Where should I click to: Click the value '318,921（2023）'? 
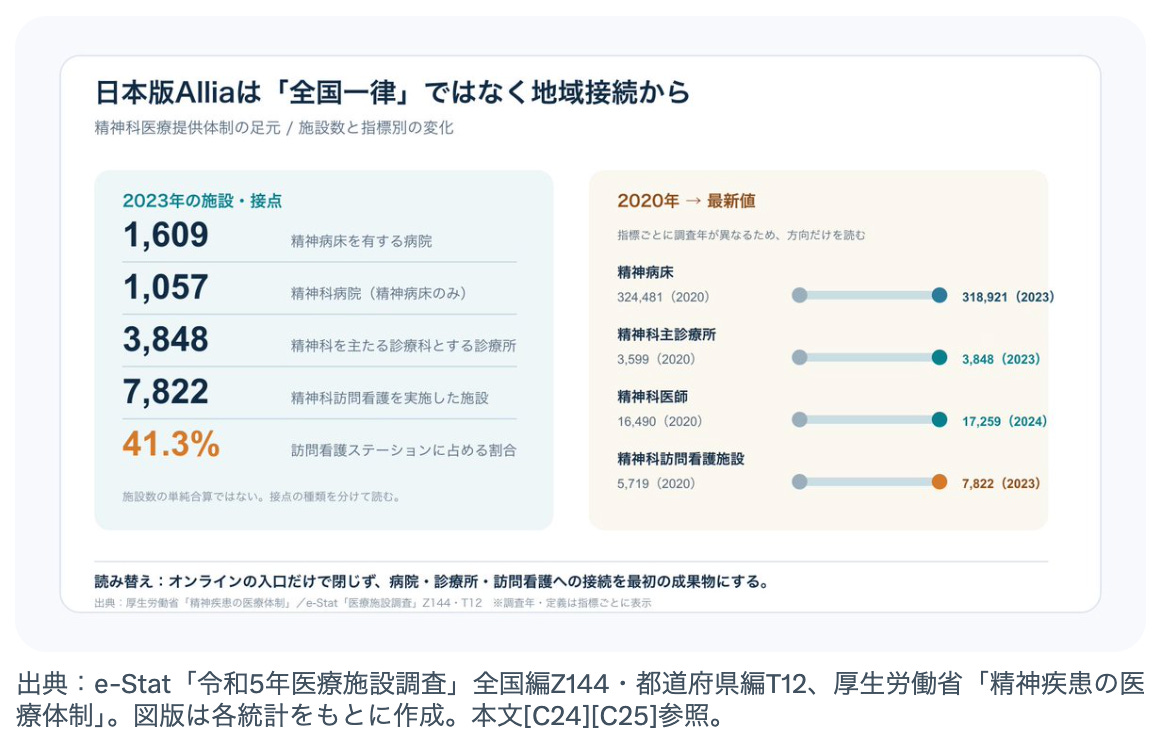(1008, 297)
